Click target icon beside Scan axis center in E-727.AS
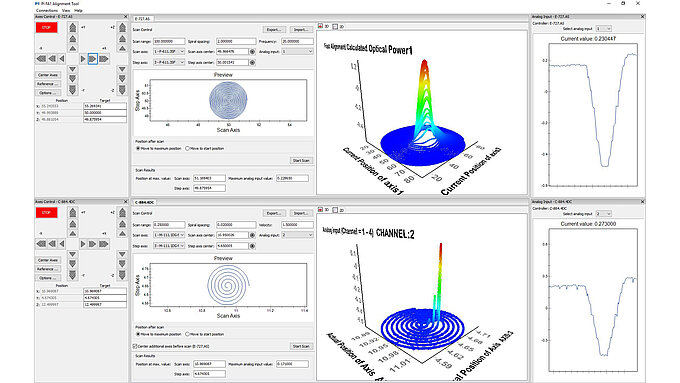 pos(252,52)
